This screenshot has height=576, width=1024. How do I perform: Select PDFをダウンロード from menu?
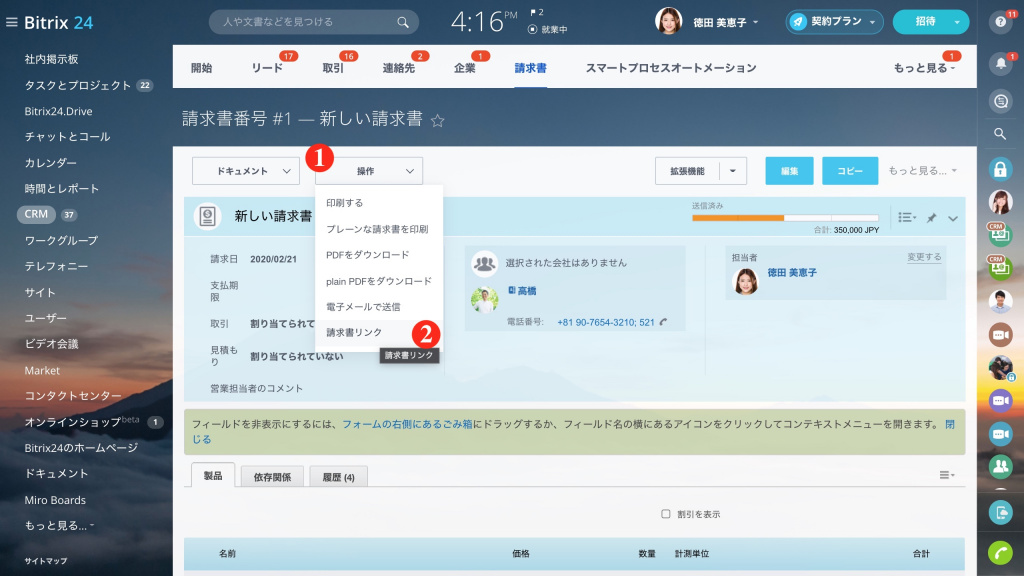click(367, 255)
